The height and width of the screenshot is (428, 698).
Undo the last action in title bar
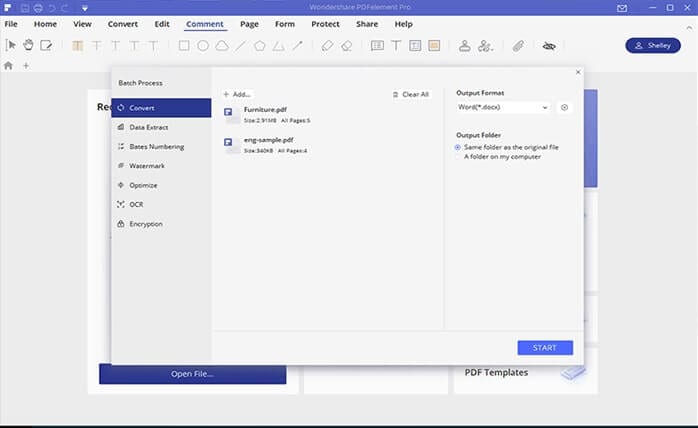point(52,8)
